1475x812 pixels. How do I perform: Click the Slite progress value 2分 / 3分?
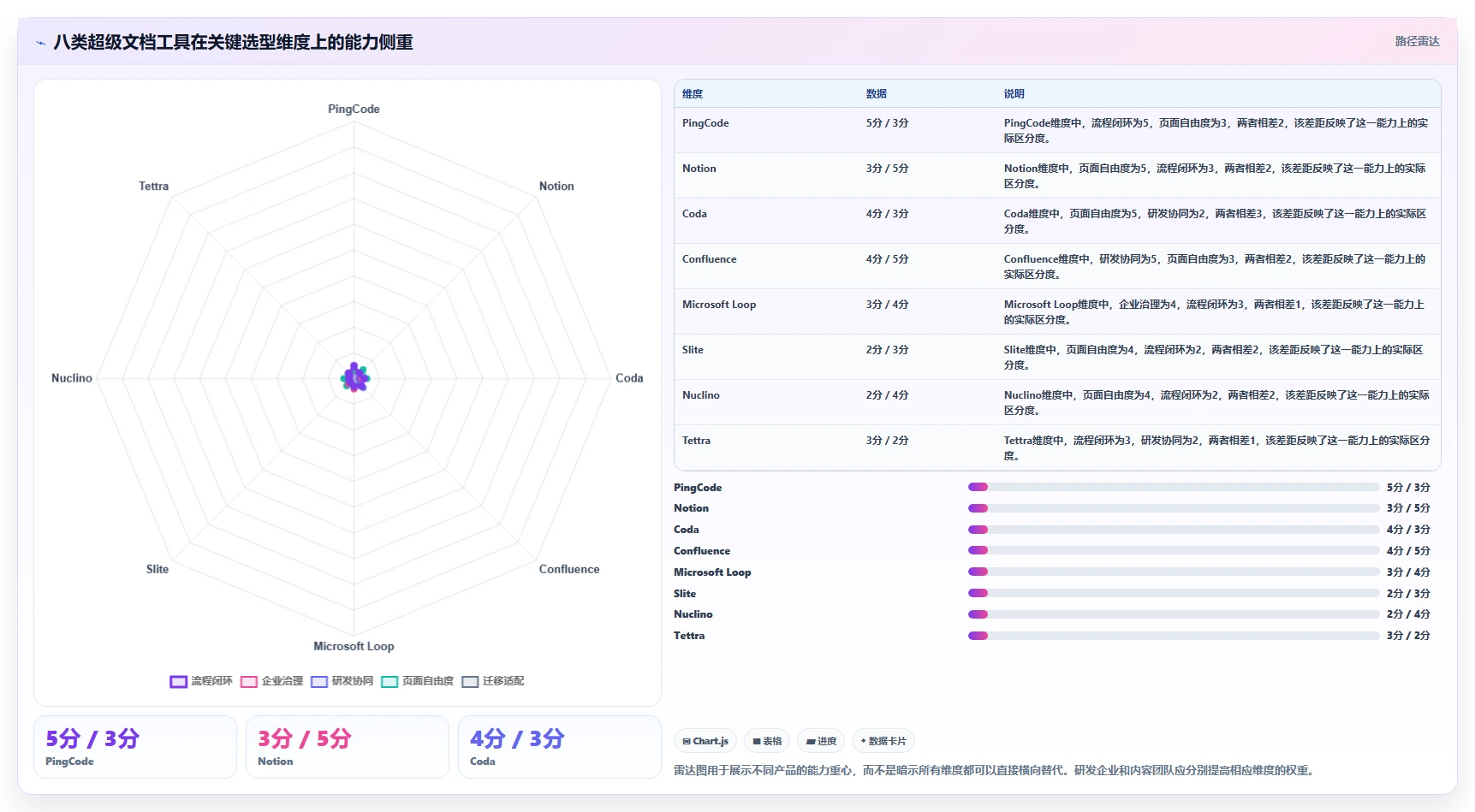1408,594
